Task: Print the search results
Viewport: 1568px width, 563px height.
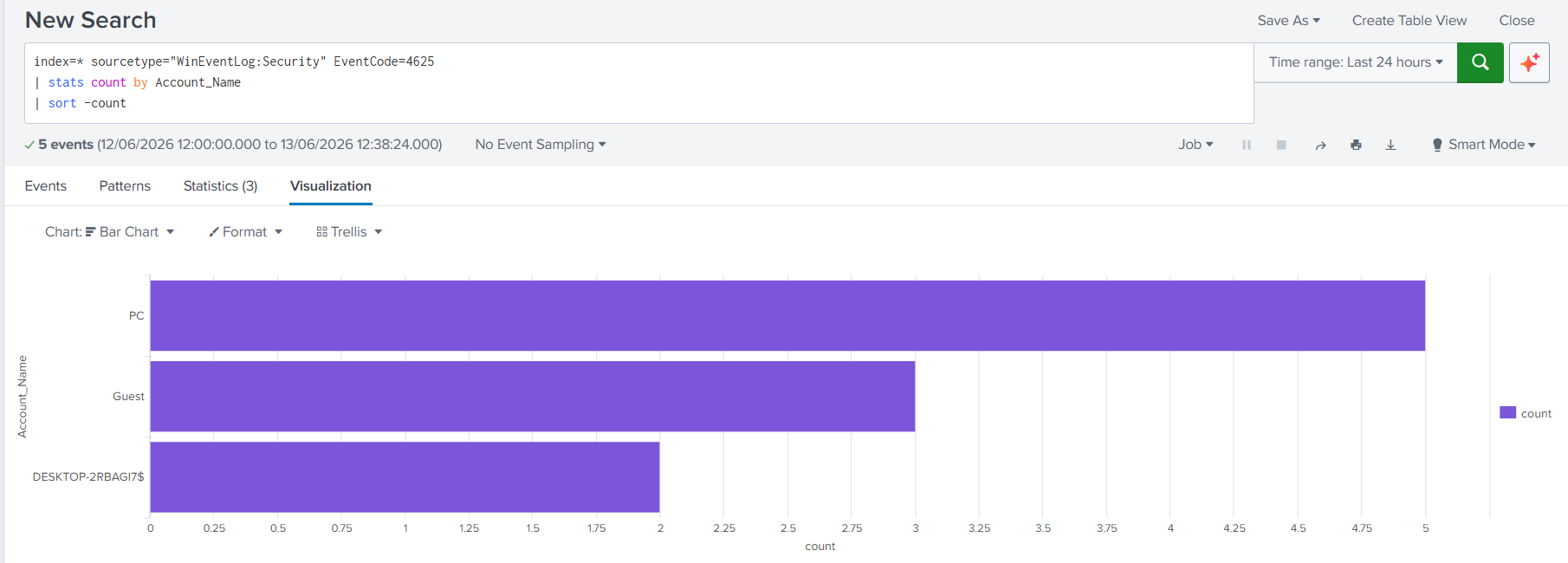Action: coord(1356,145)
